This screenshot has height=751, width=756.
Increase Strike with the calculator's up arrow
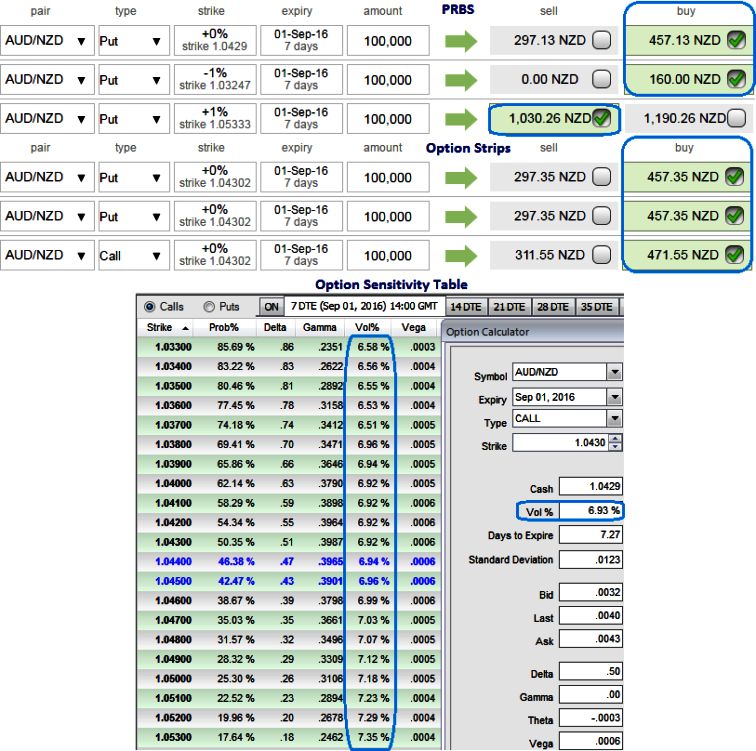[614, 440]
